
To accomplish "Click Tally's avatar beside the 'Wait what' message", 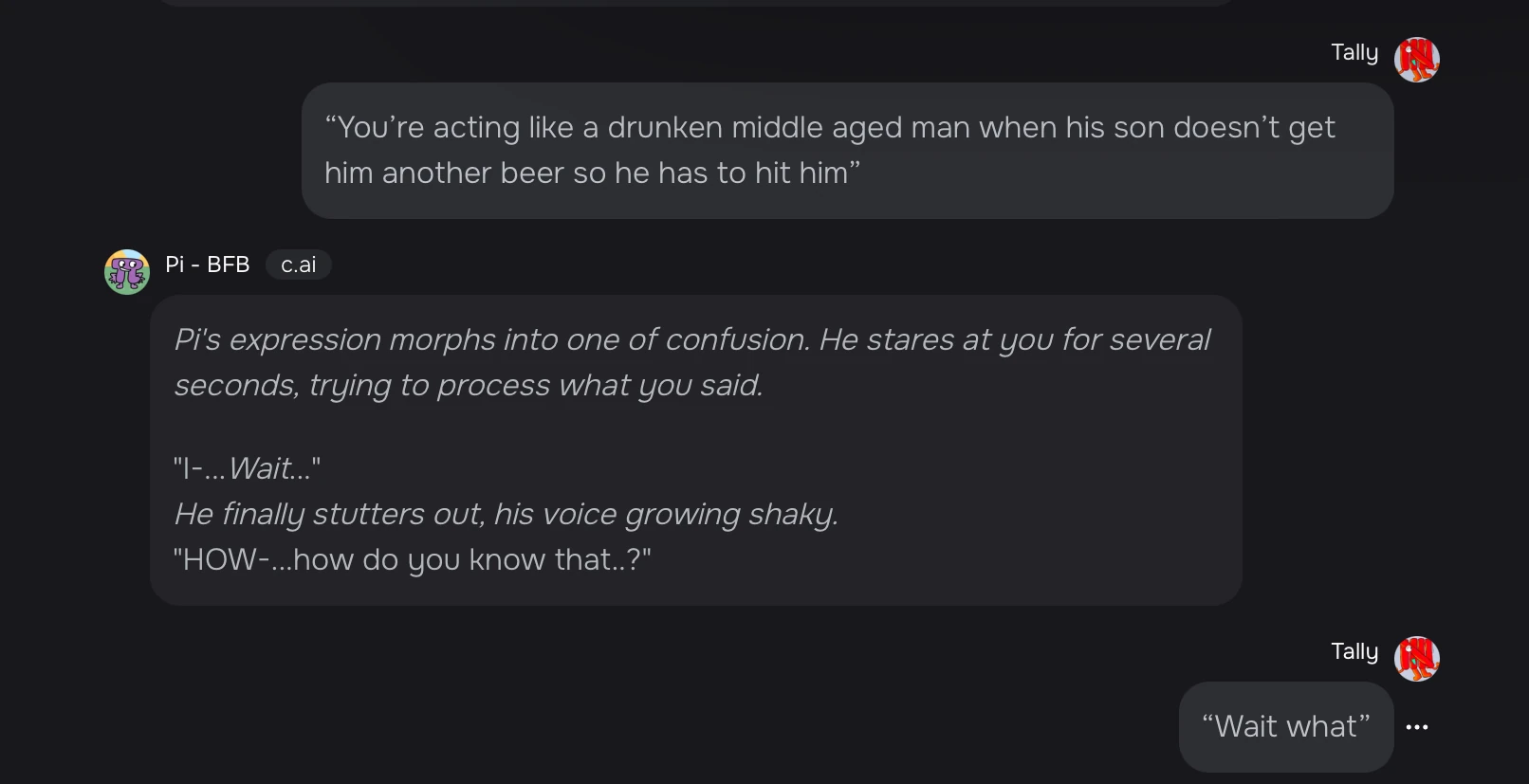I will coord(1417,658).
